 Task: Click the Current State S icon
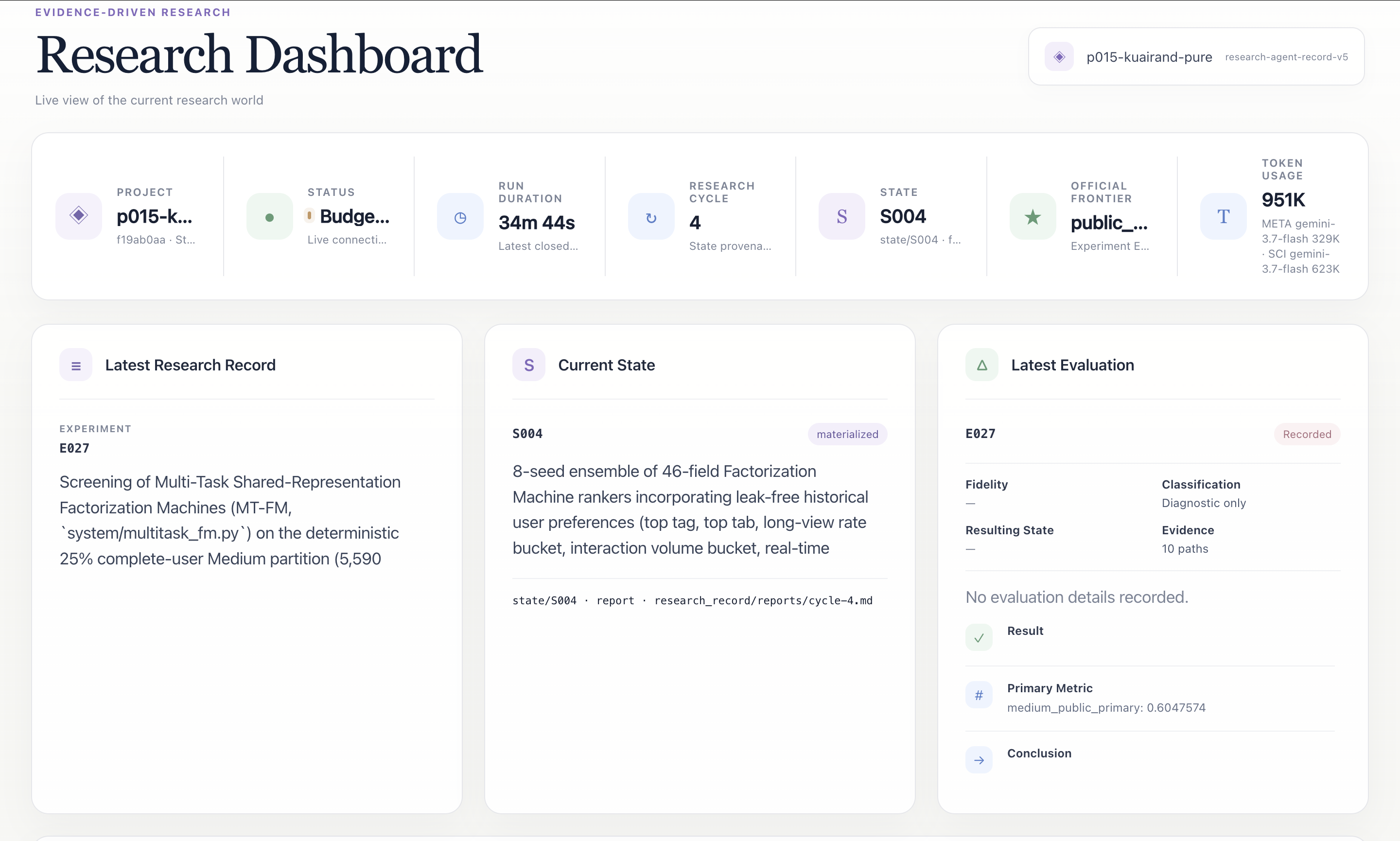pyautogui.click(x=528, y=365)
